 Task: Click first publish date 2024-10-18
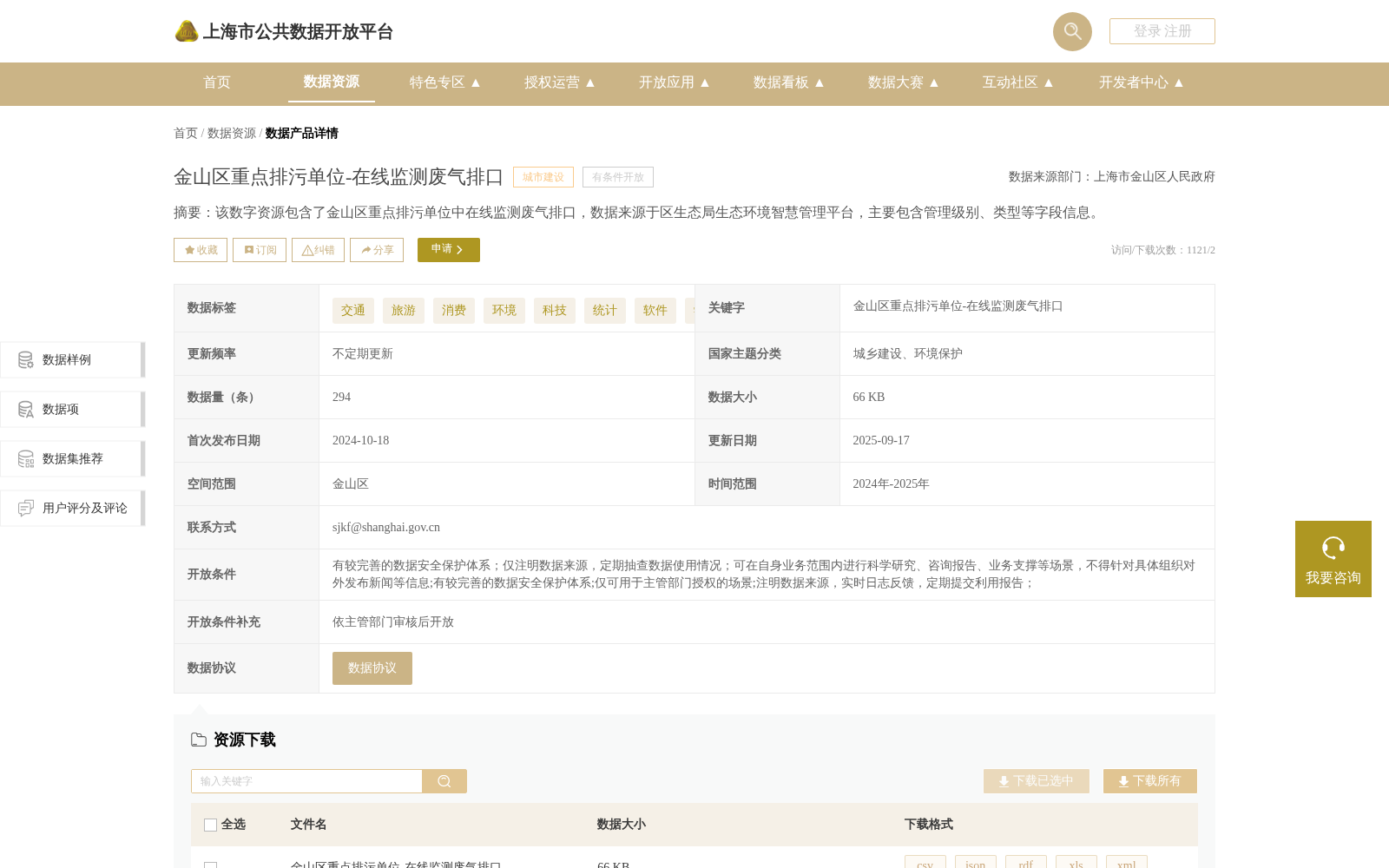coord(361,441)
